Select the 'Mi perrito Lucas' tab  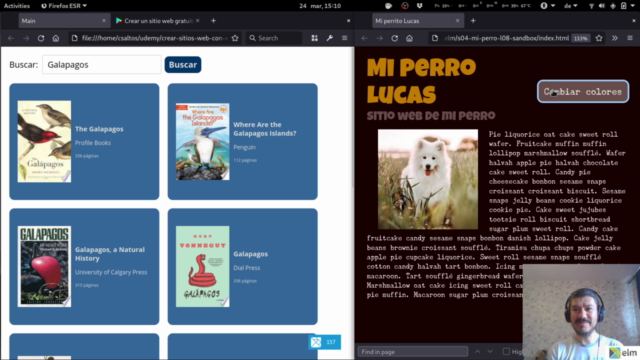tap(418, 20)
